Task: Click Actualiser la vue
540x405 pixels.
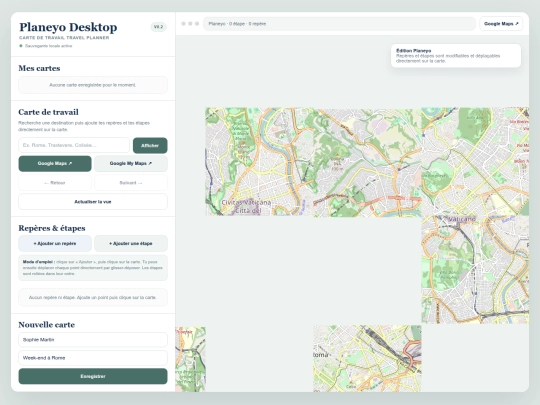Action: point(93,202)
